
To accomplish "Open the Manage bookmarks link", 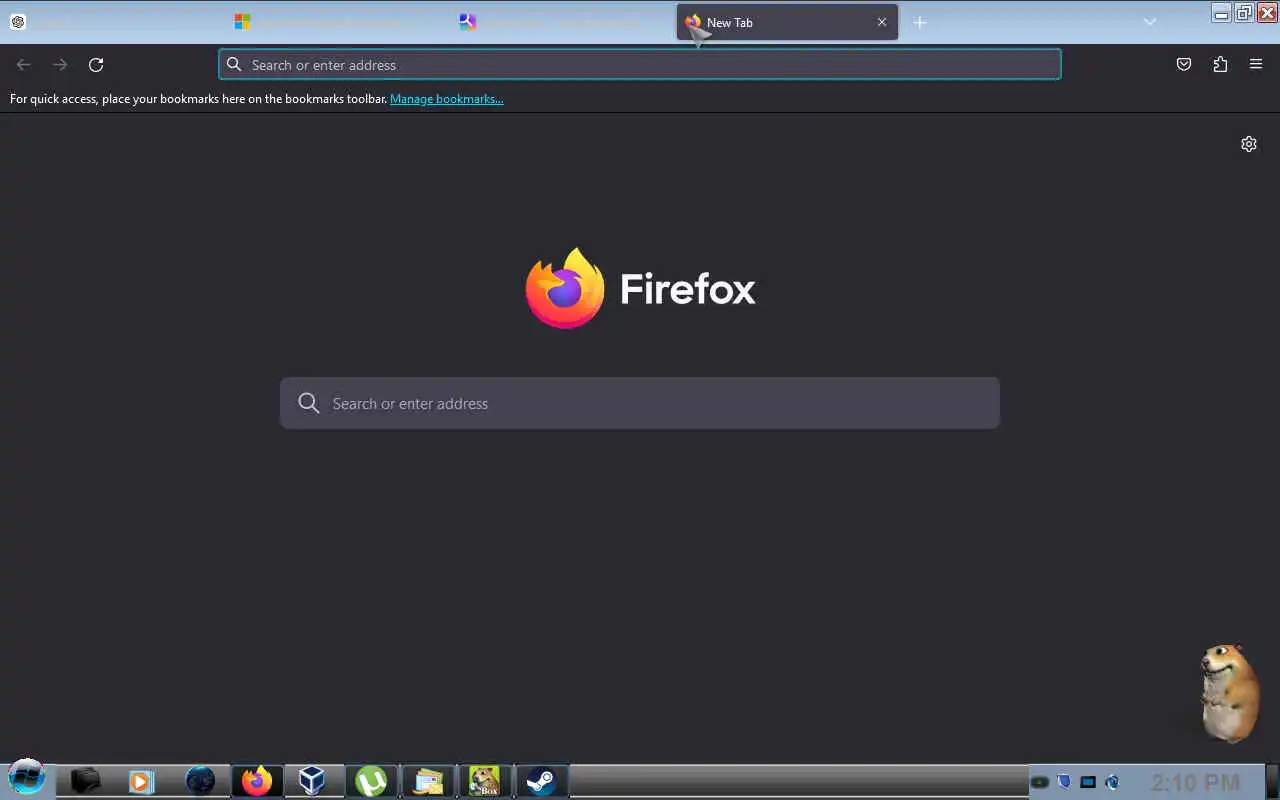I will point(446,99).
